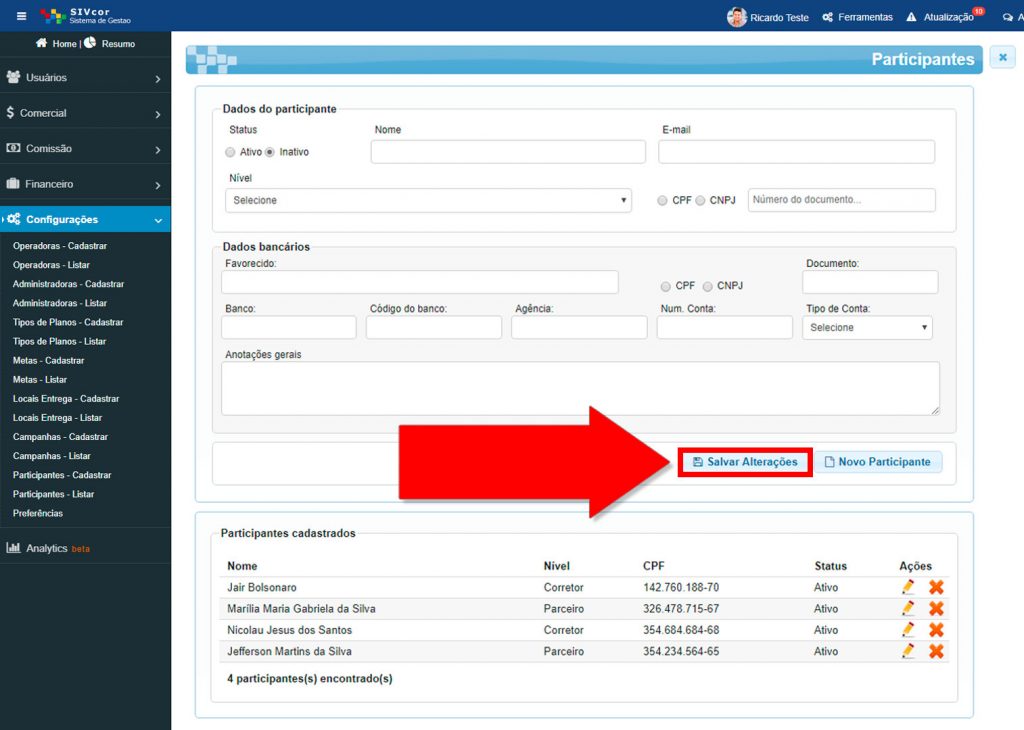
Task: Delete Nicolau Jesus dos Santos entry
Action: click(x=936, y=630)
